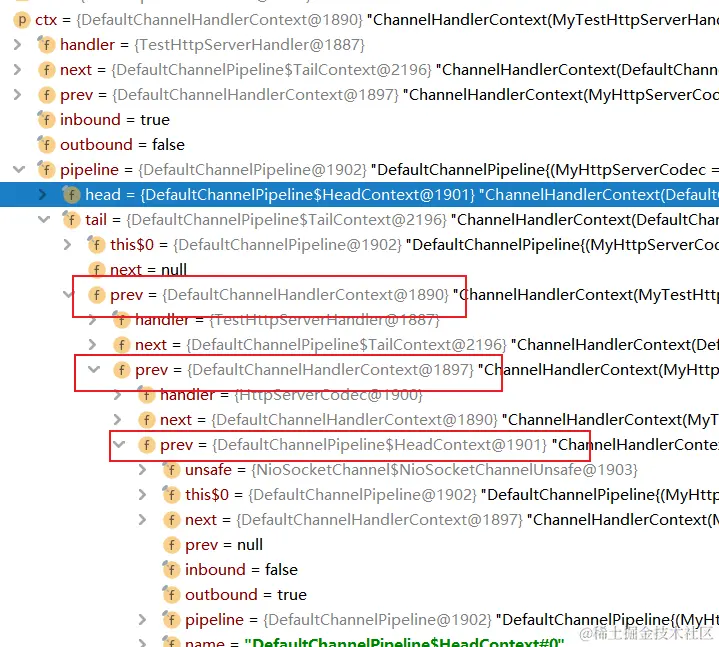
Task: Click field icon of 'outbound = true'
Action: coord(171,595)
